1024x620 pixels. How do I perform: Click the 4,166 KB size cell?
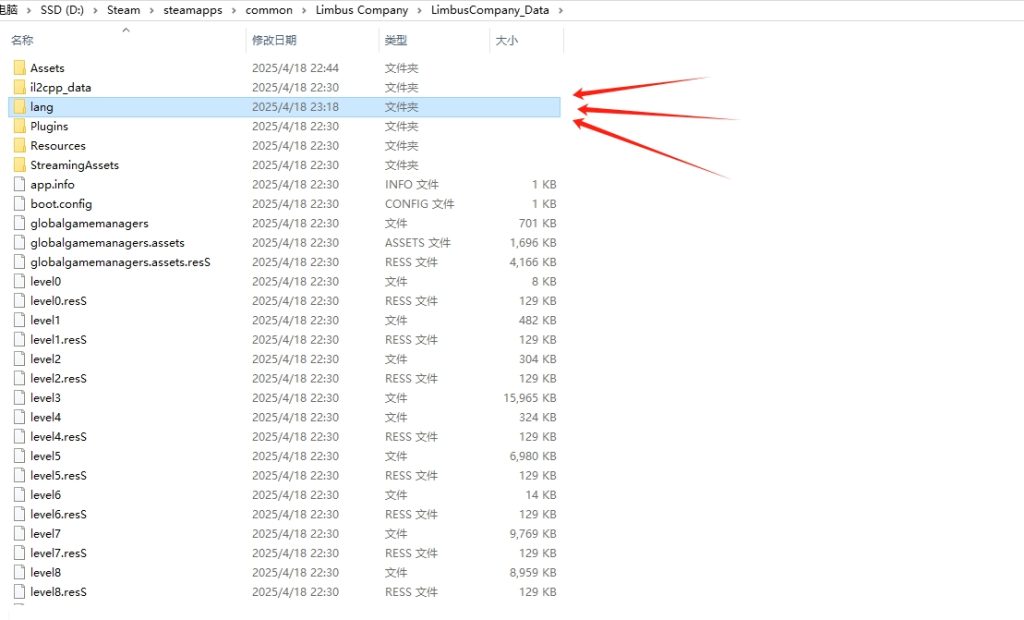coord(533,262)
